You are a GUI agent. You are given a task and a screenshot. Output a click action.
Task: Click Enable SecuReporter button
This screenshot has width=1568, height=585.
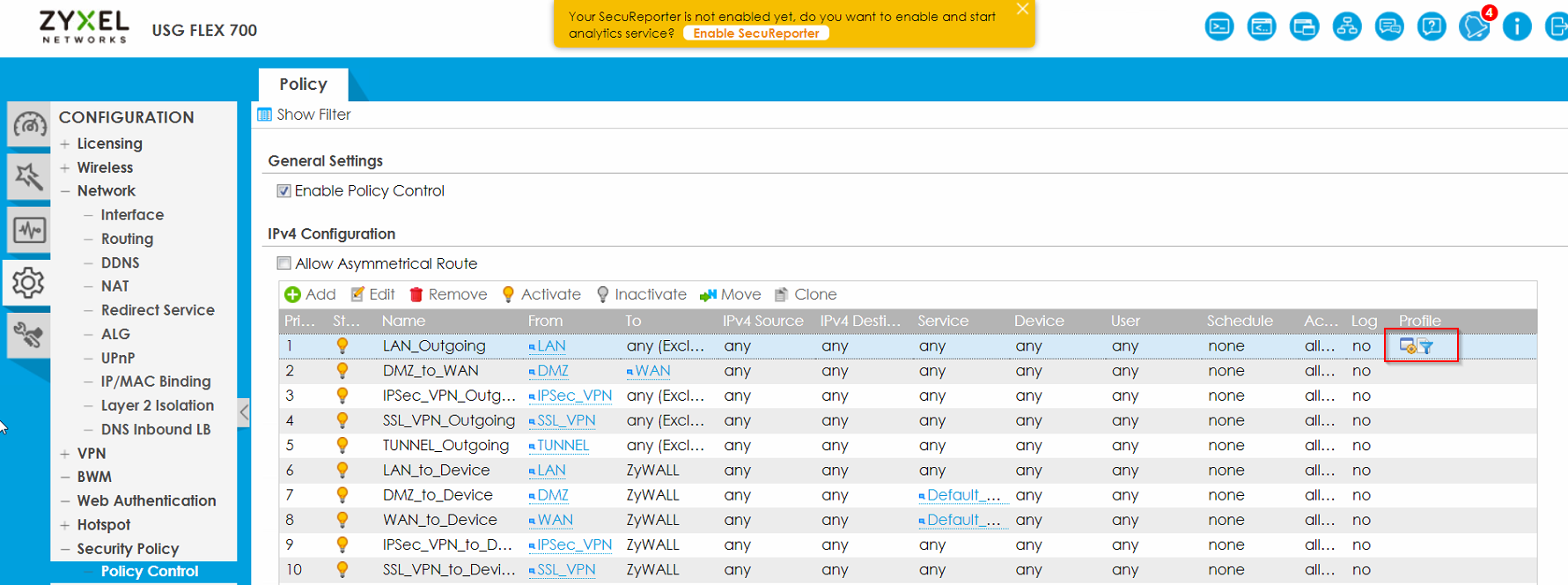[x=755, y=33]
